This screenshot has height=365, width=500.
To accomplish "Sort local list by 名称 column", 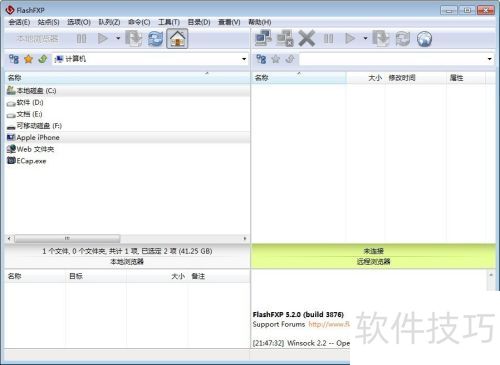I will [127, 78].
